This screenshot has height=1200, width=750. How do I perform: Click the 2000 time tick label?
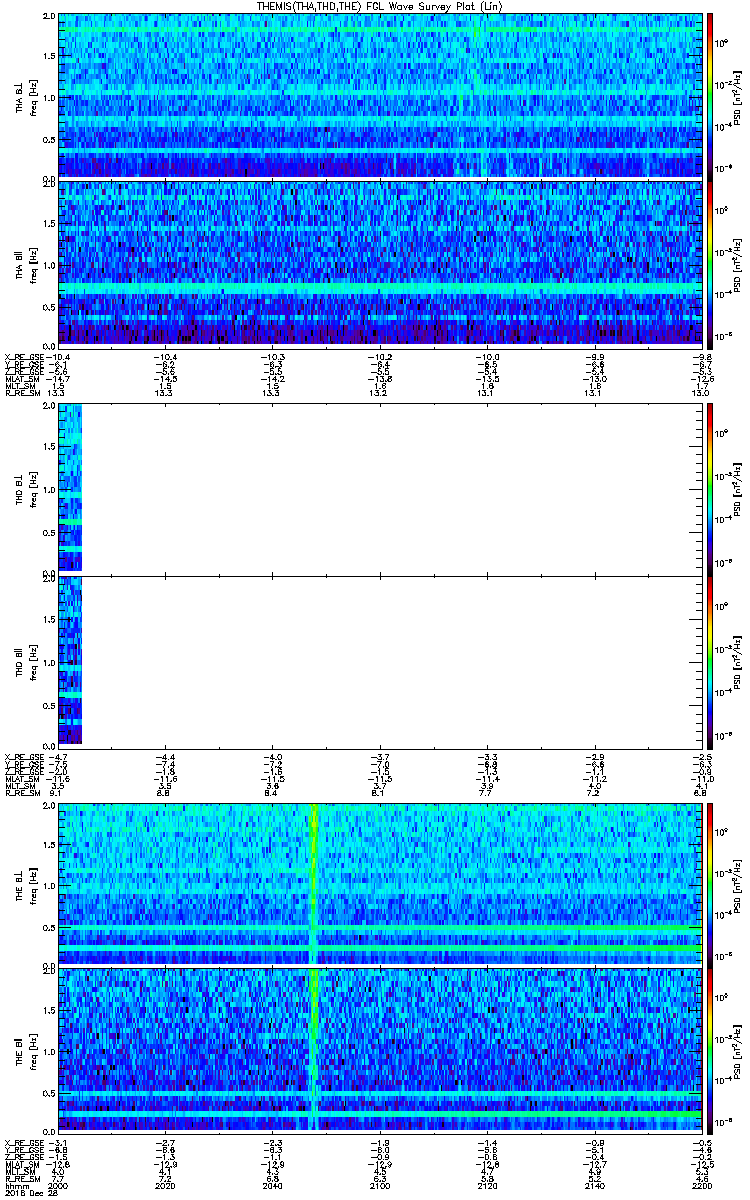(58, 1186)
